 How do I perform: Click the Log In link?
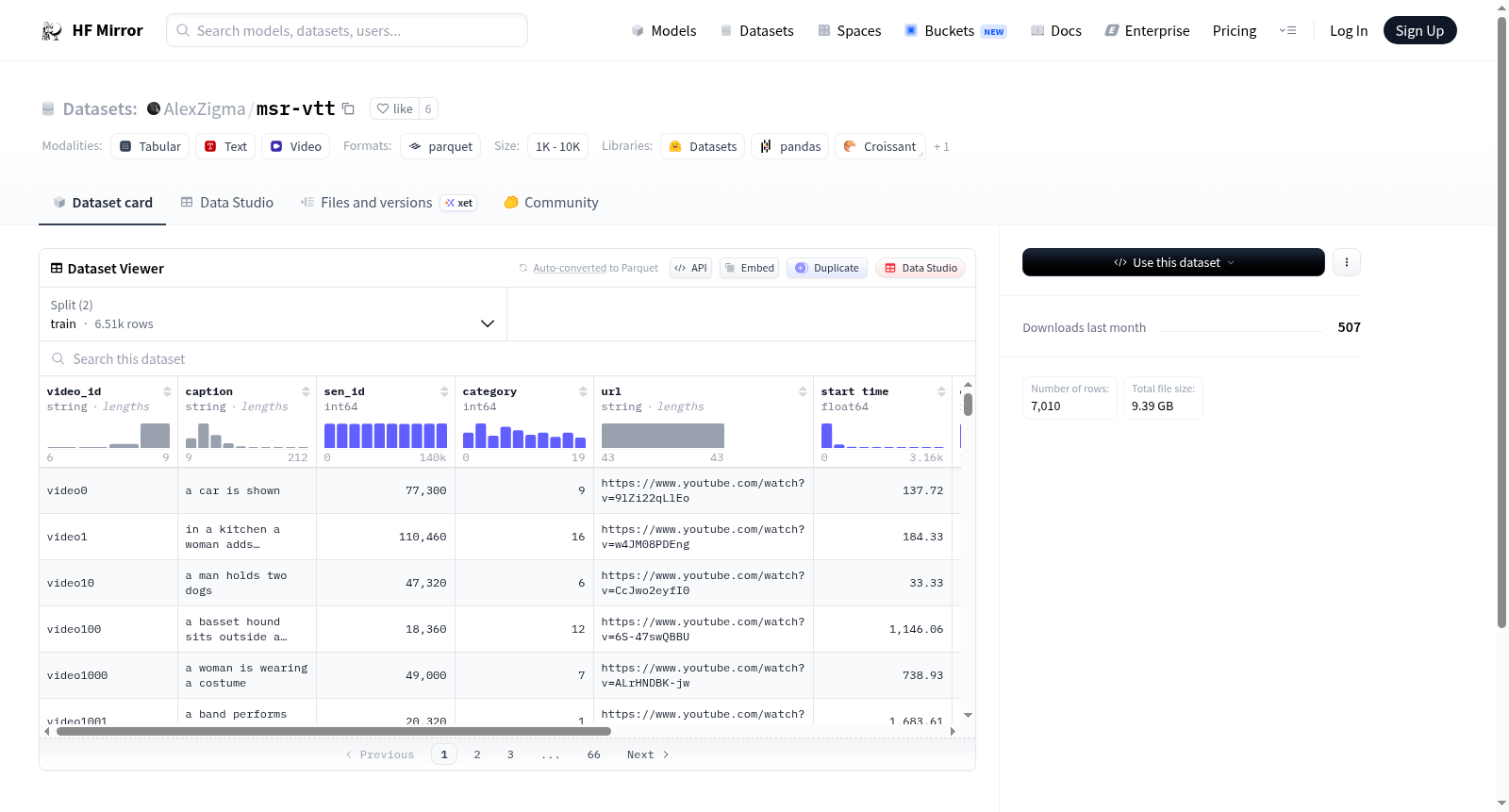tap(1349, 31)
